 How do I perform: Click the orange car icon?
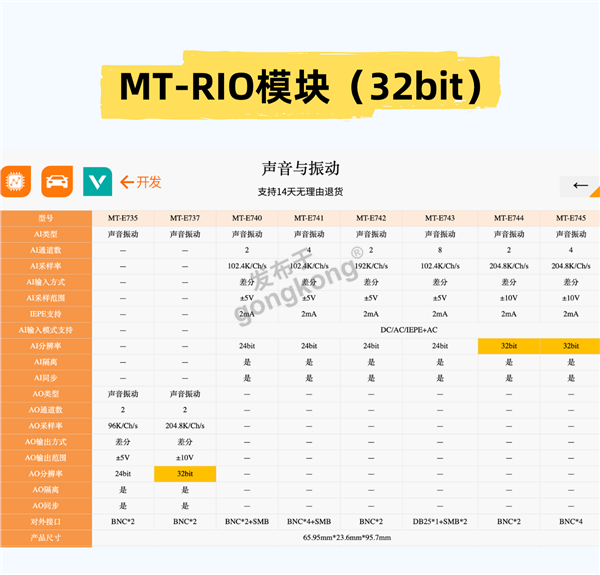[56, 181]
